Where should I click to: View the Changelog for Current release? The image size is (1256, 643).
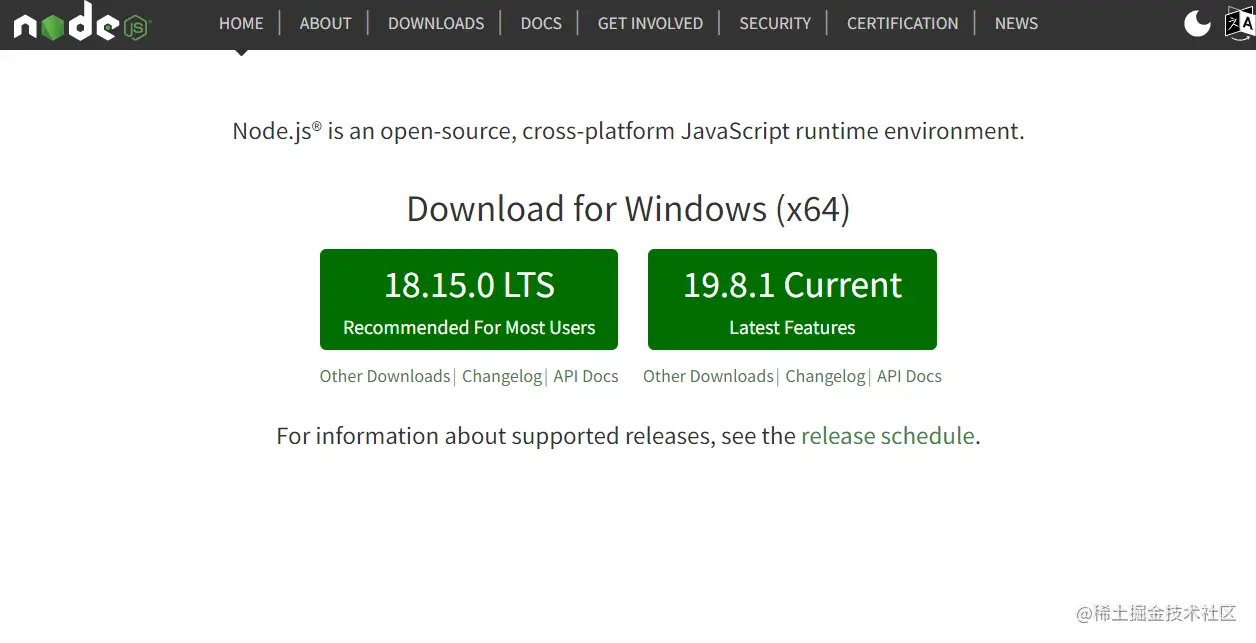point(825,376)
